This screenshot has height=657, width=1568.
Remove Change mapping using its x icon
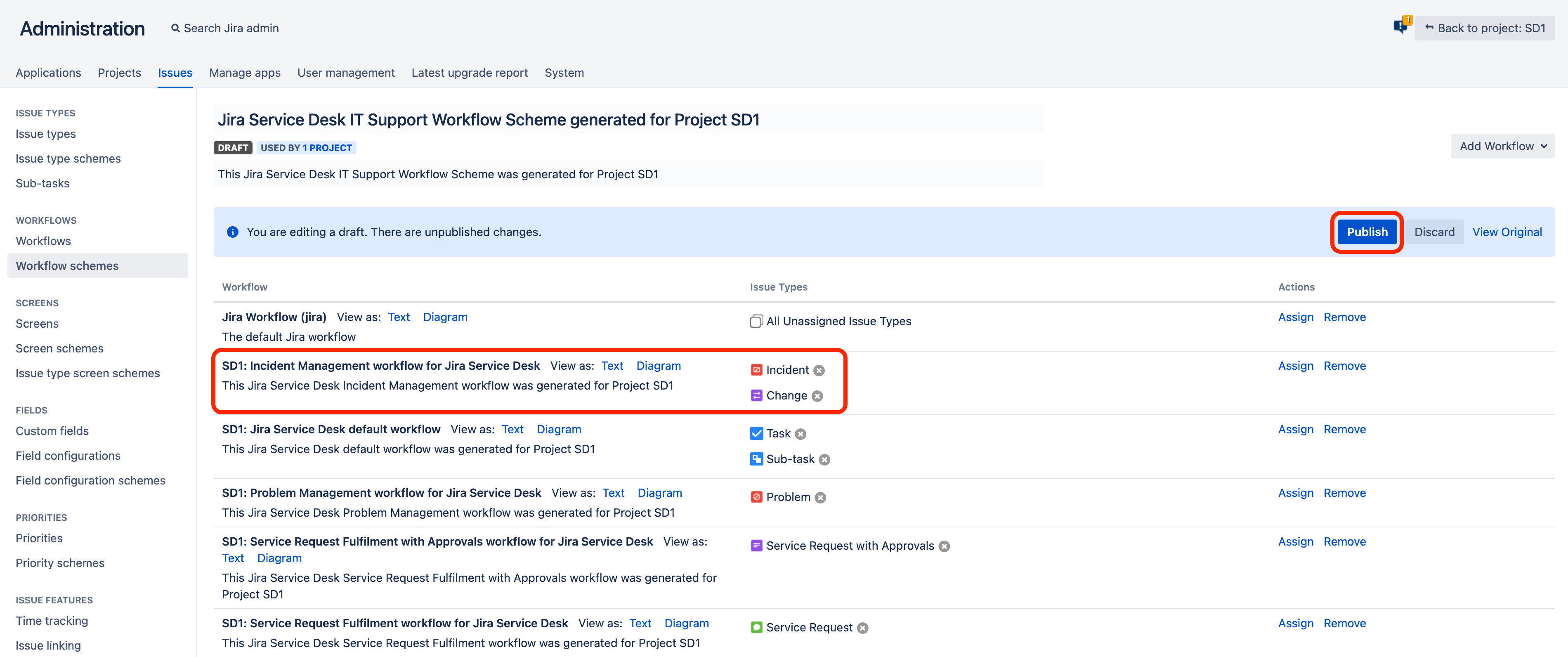(817, 395)
